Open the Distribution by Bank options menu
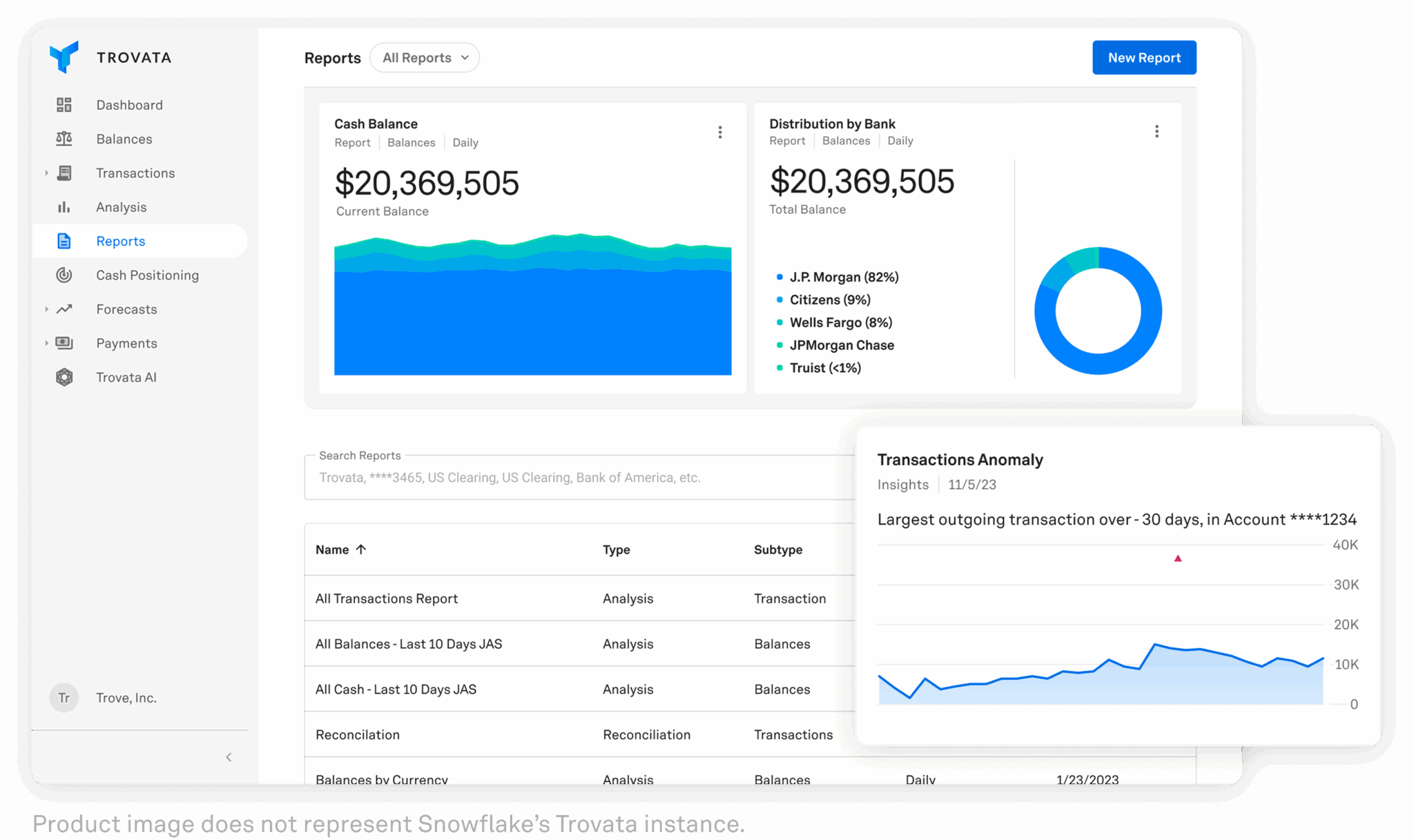Screen dimensions: 1414x840 [1157, 131]
